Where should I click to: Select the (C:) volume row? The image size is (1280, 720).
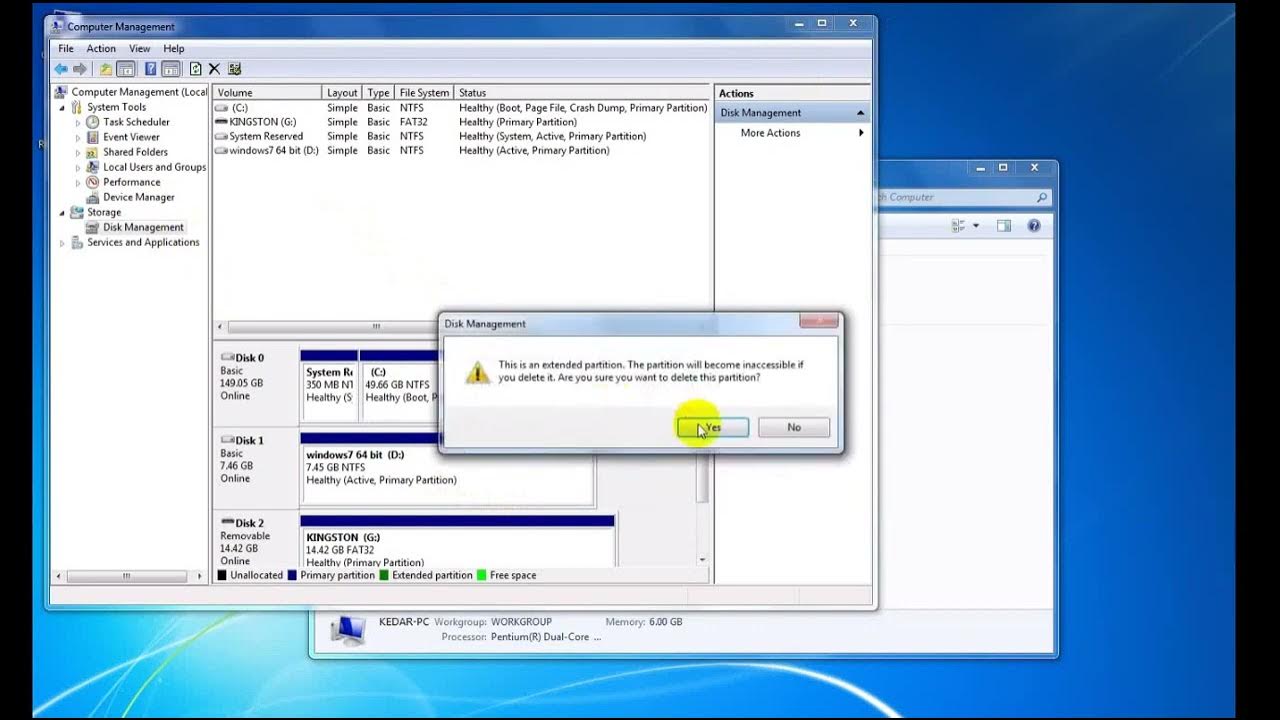pyautogui.click(x=462, y=108)
